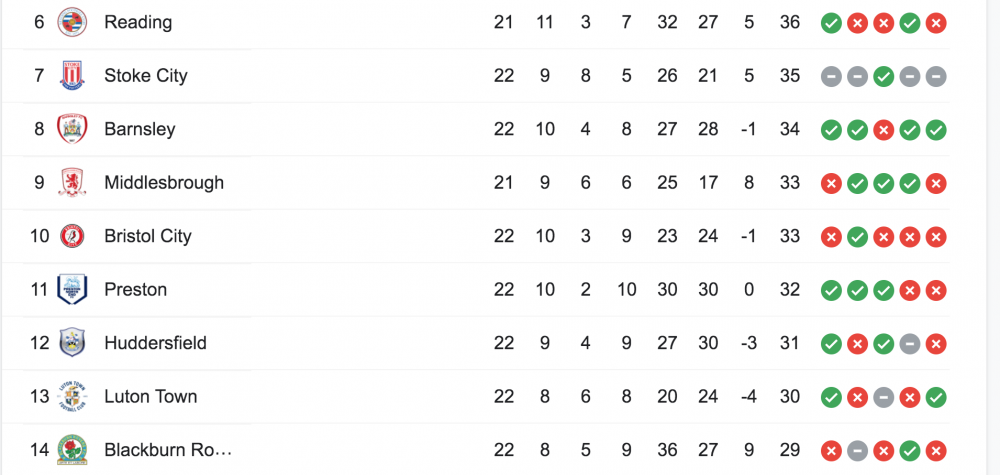Click the Preston club crest icon
This screenshot has height=475, width=1000.
point(72,290)
